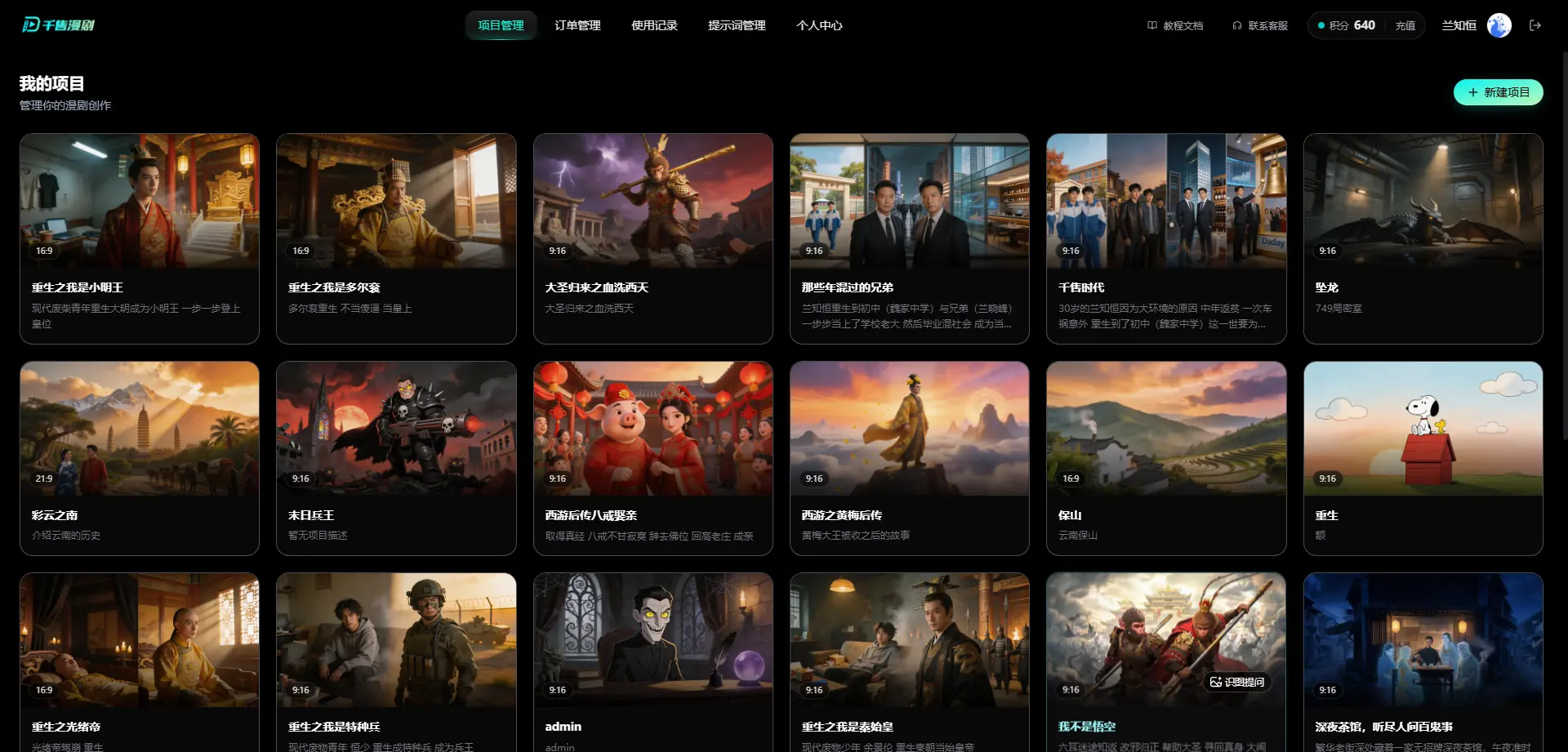Open the 西游后传八戒娶亲 project thumbnail
This screenshot has height=752, width=1568.
(653, 429)
